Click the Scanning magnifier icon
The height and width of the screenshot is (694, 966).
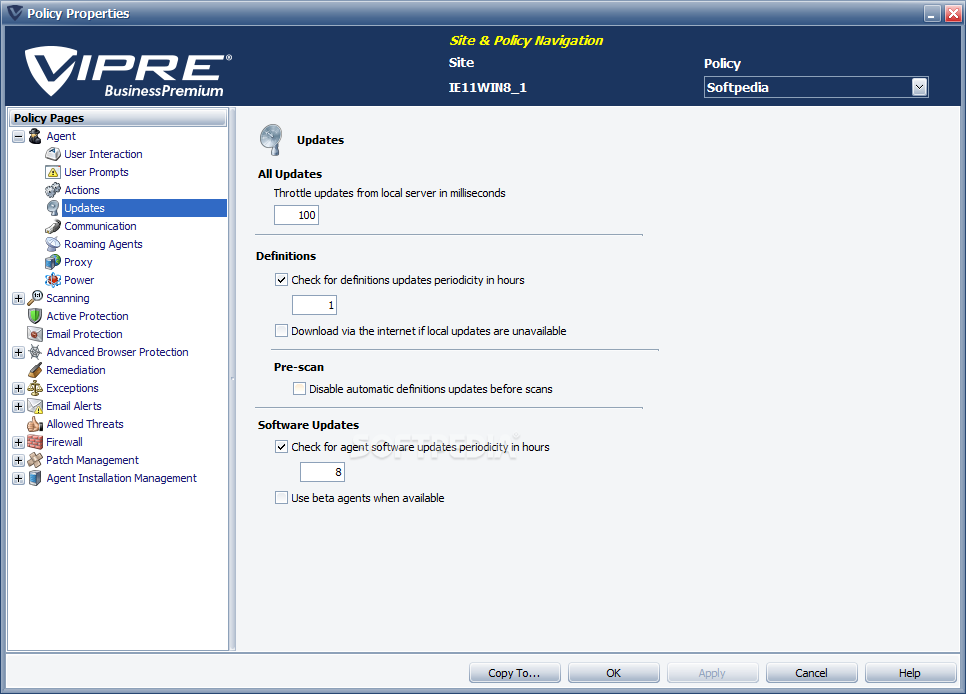(35, 298)
